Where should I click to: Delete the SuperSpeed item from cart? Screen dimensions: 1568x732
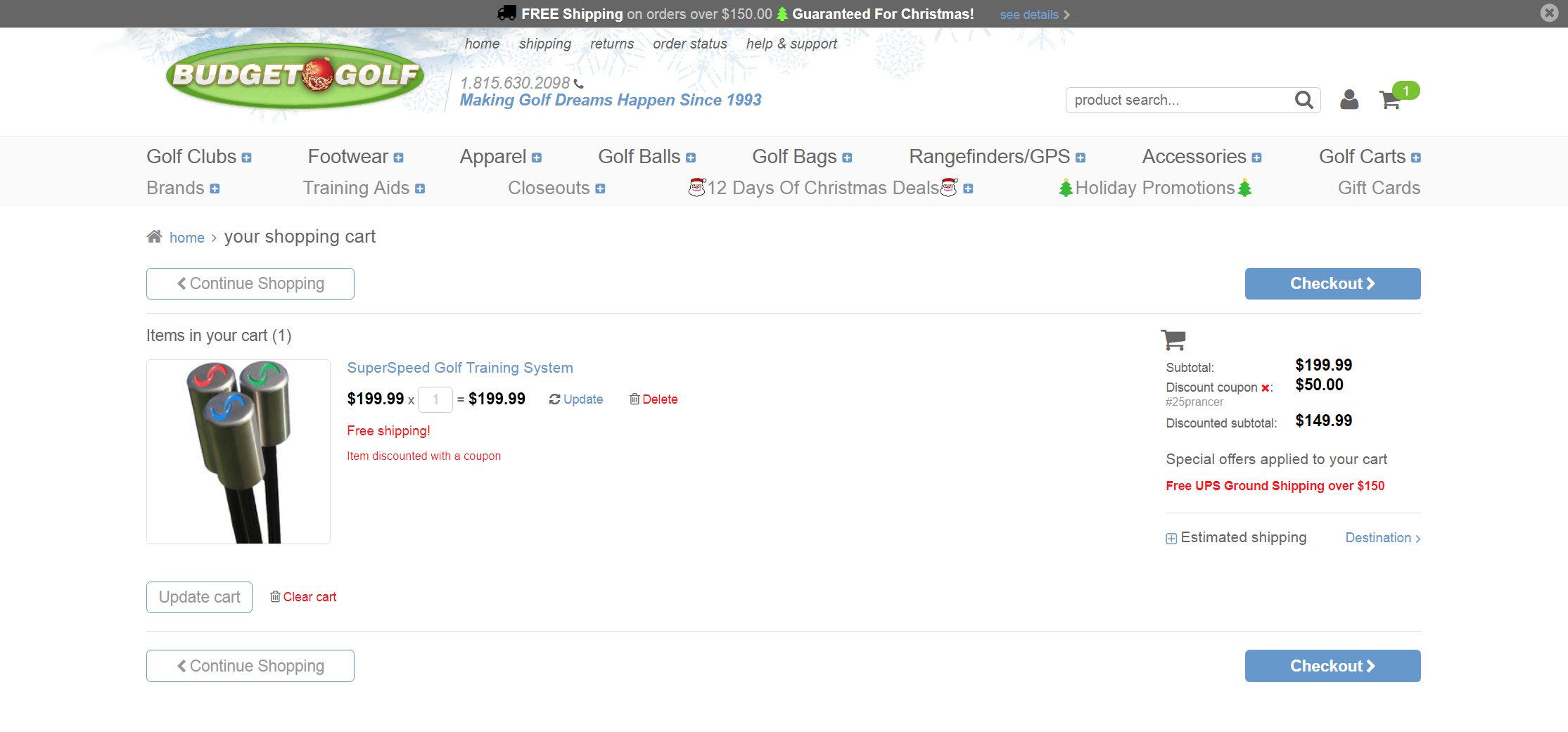[654, 399]
